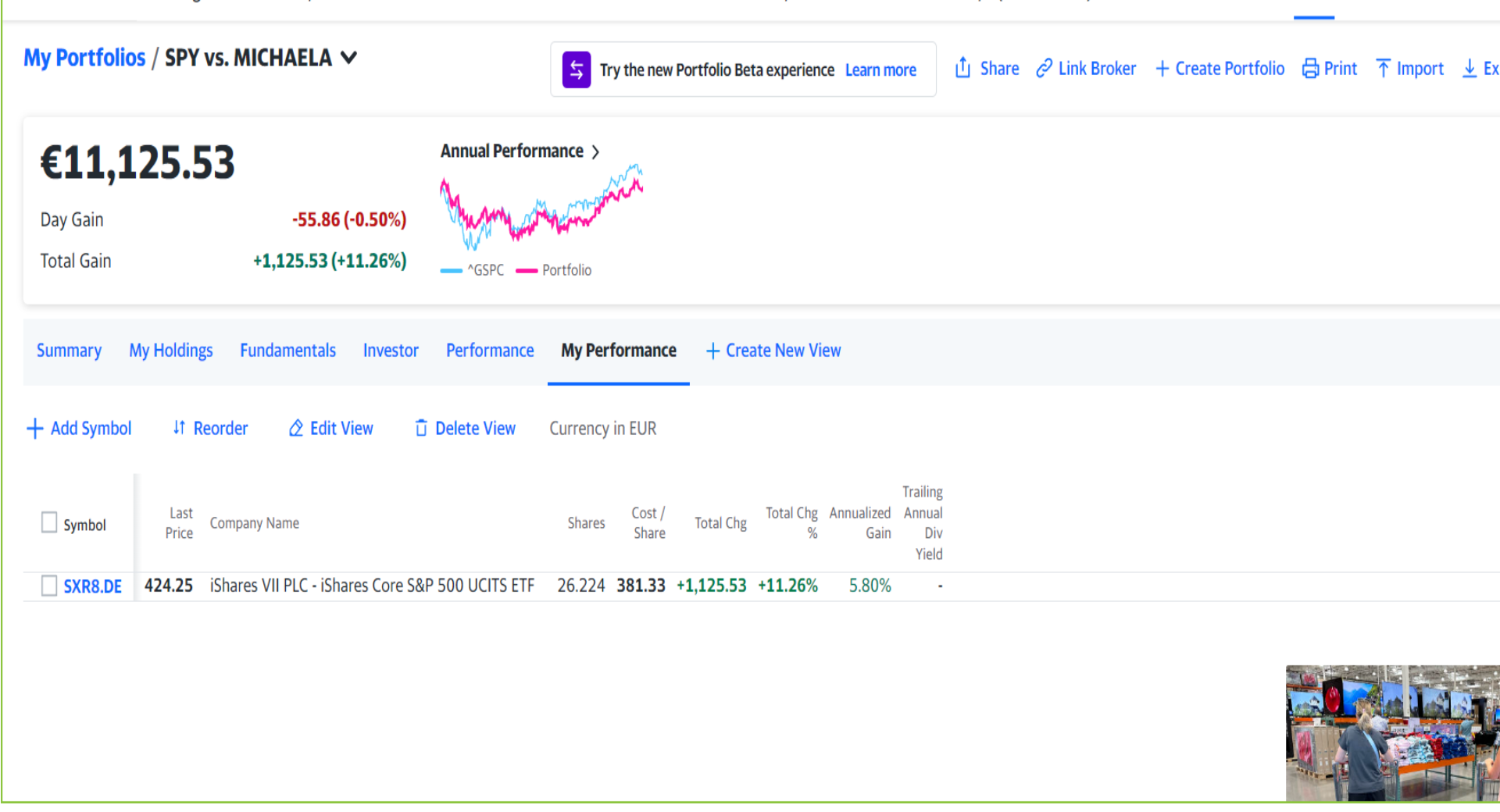Click the Try the new Portfolio Beta text

coord(717,70)
